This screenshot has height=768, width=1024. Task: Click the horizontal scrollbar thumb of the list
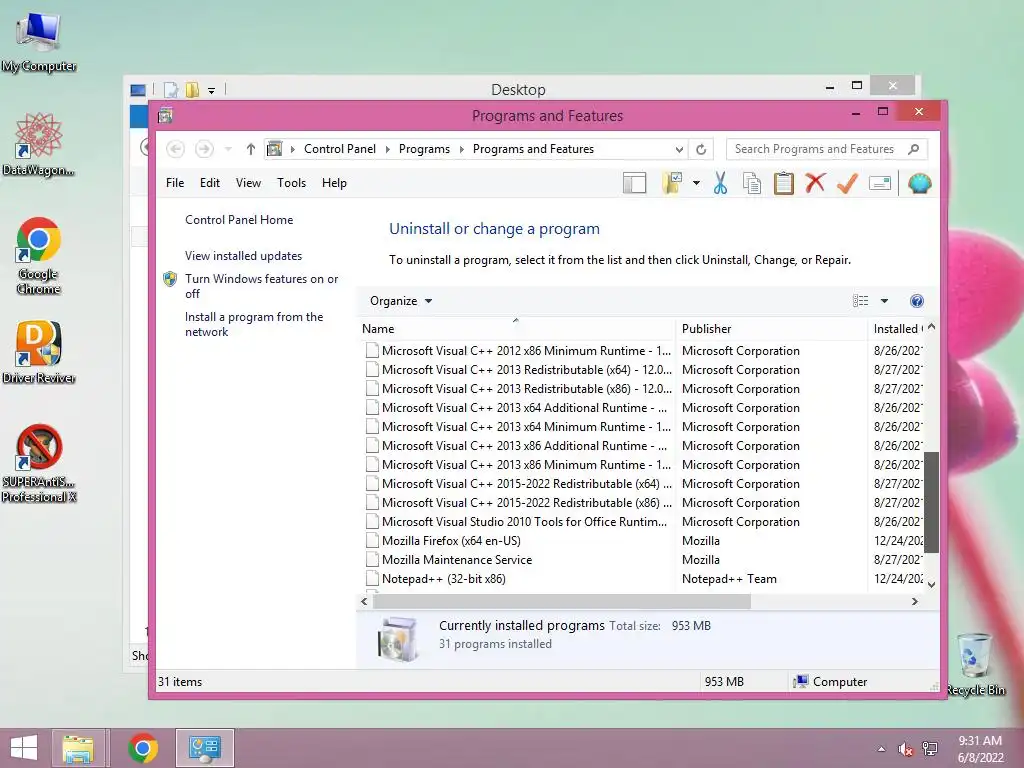coord(563,601)
